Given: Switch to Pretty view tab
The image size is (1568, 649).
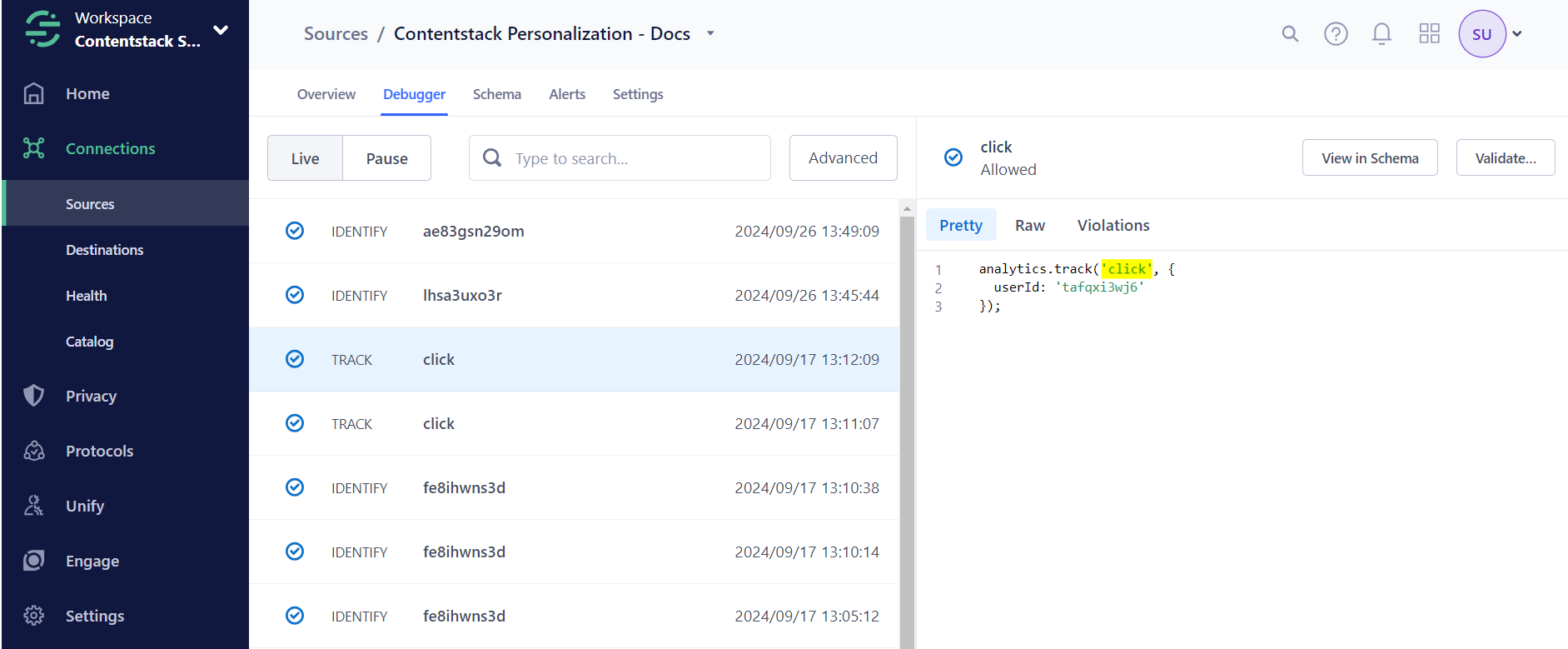Looking at the screenshot, I should 961,225.
